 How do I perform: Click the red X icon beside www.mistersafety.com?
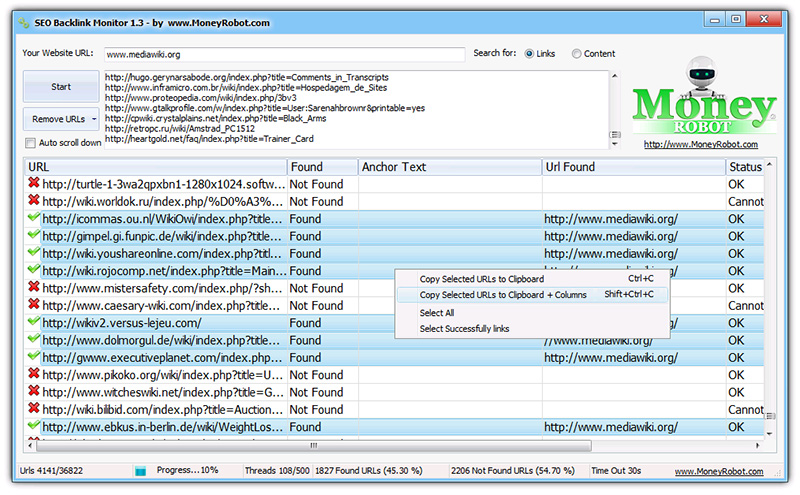[34, 287]
